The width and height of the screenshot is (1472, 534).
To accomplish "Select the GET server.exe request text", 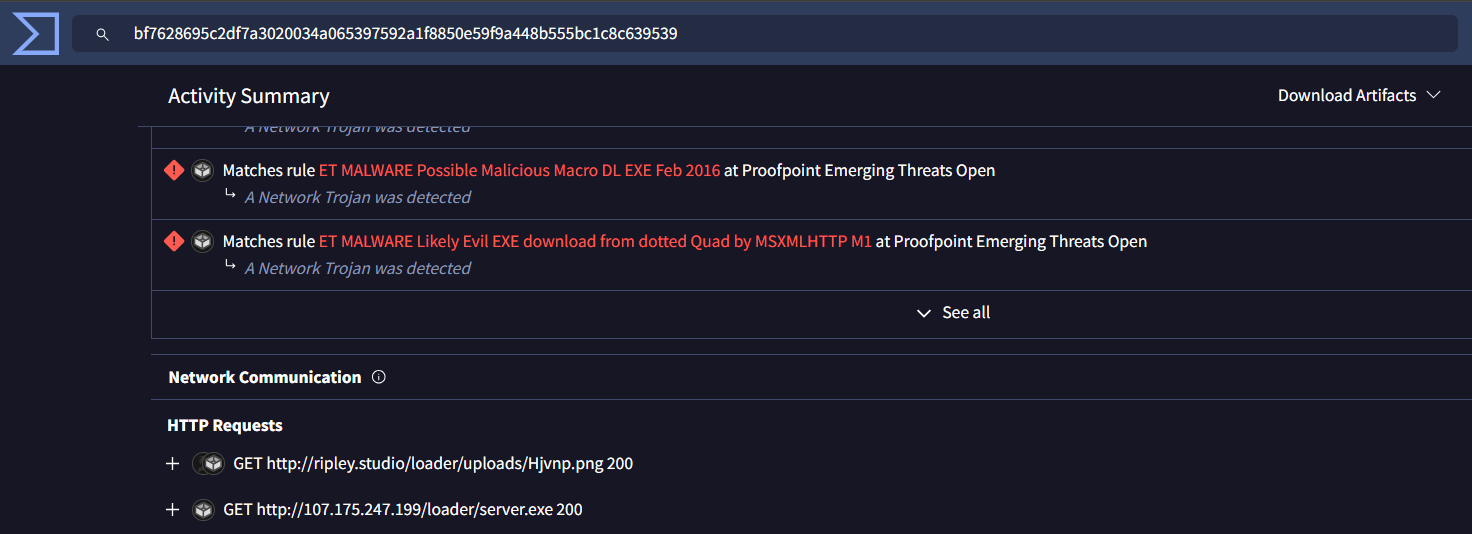I will click(x=402, y=510).
